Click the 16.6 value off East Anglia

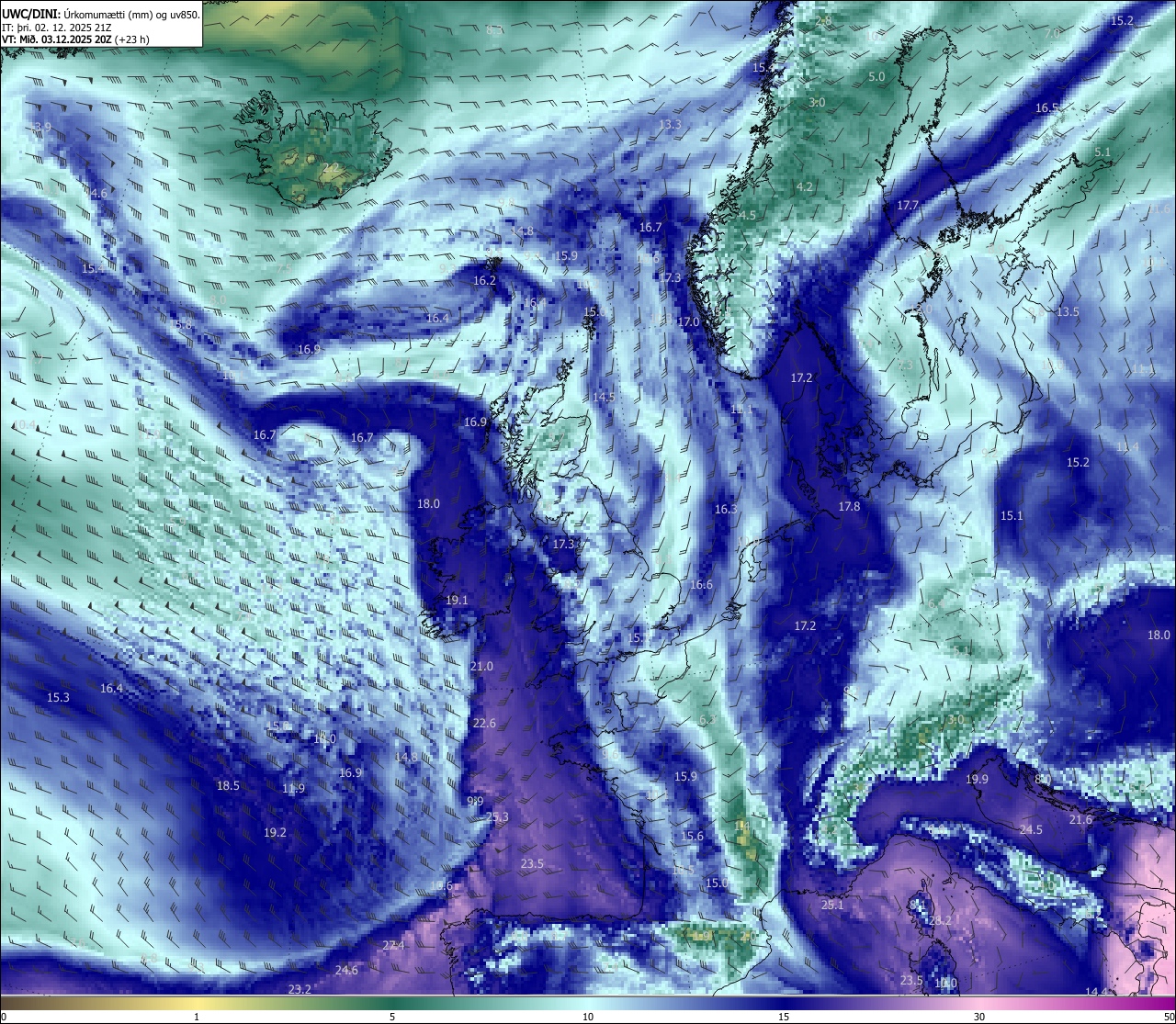pos(701,584)
